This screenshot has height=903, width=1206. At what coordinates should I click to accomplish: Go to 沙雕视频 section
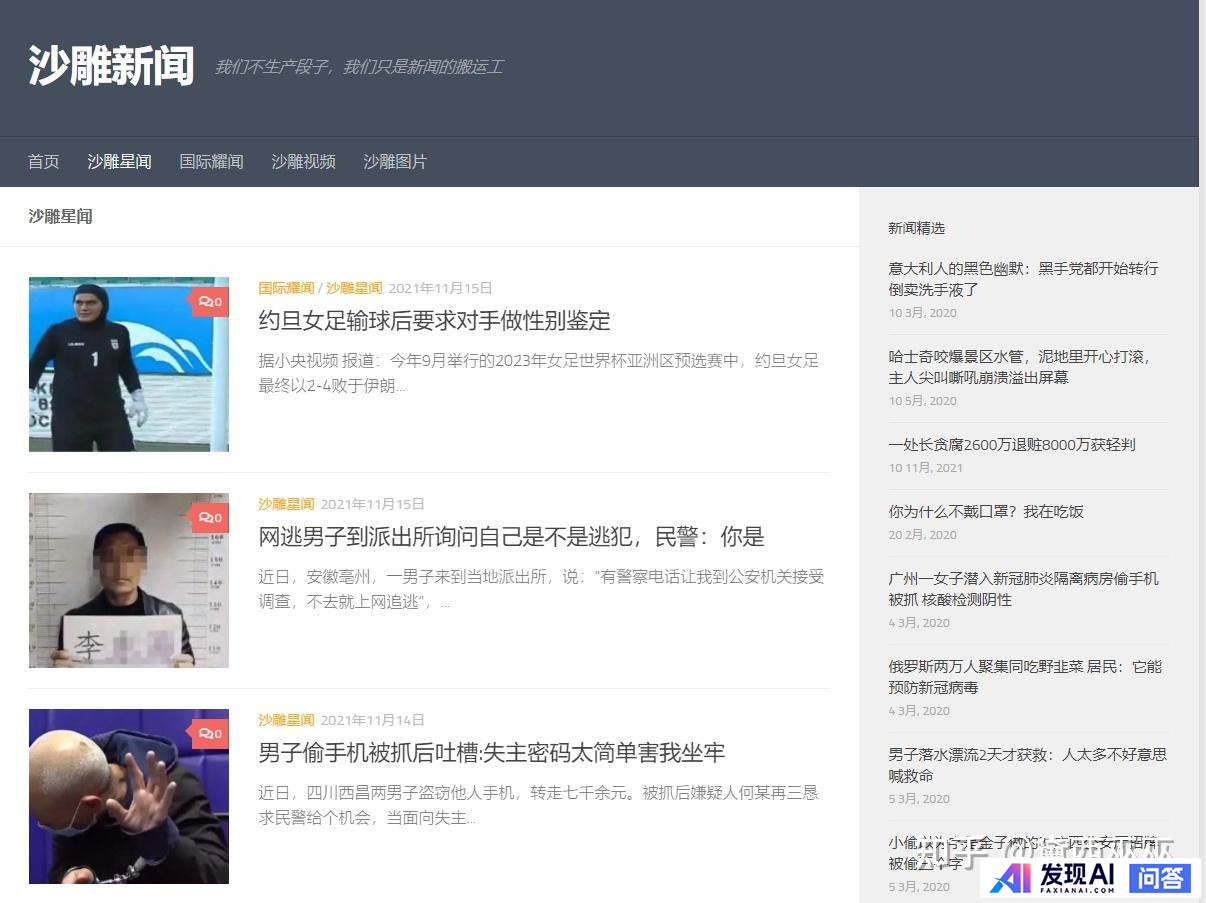[303, 161]
